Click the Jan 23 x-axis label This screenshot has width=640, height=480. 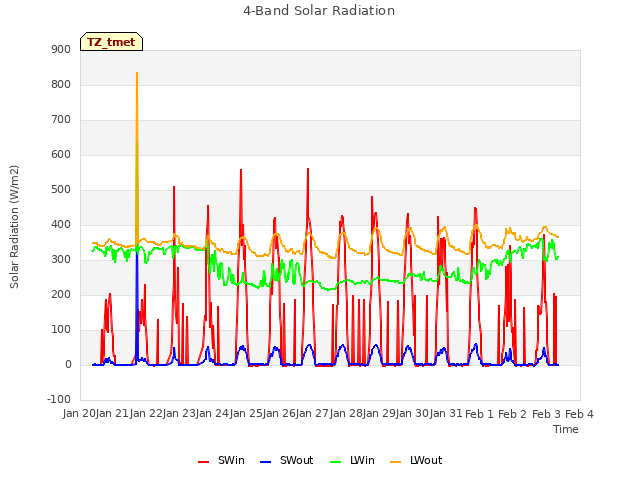click(179, 413)
